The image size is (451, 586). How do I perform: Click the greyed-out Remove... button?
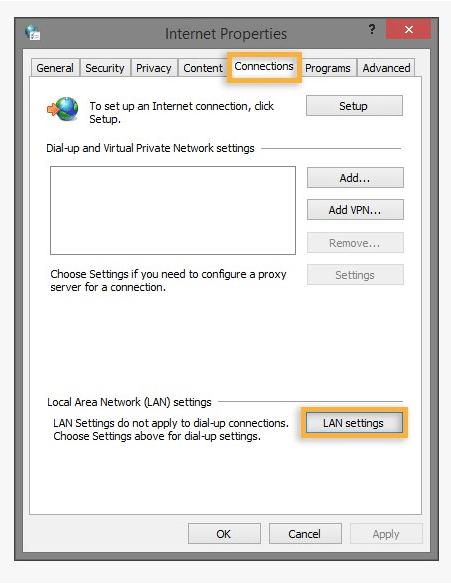(355, 243)
